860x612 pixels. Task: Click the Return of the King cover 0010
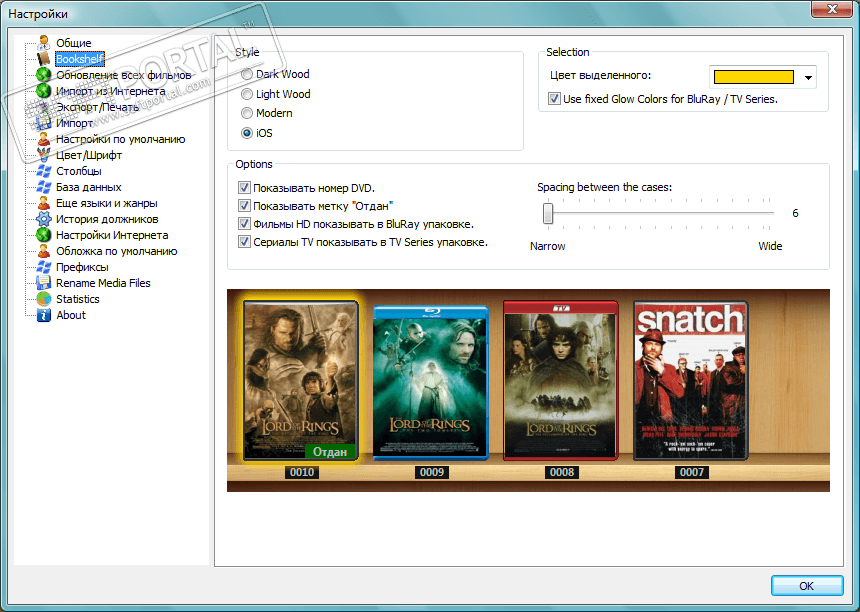[301, 380]
